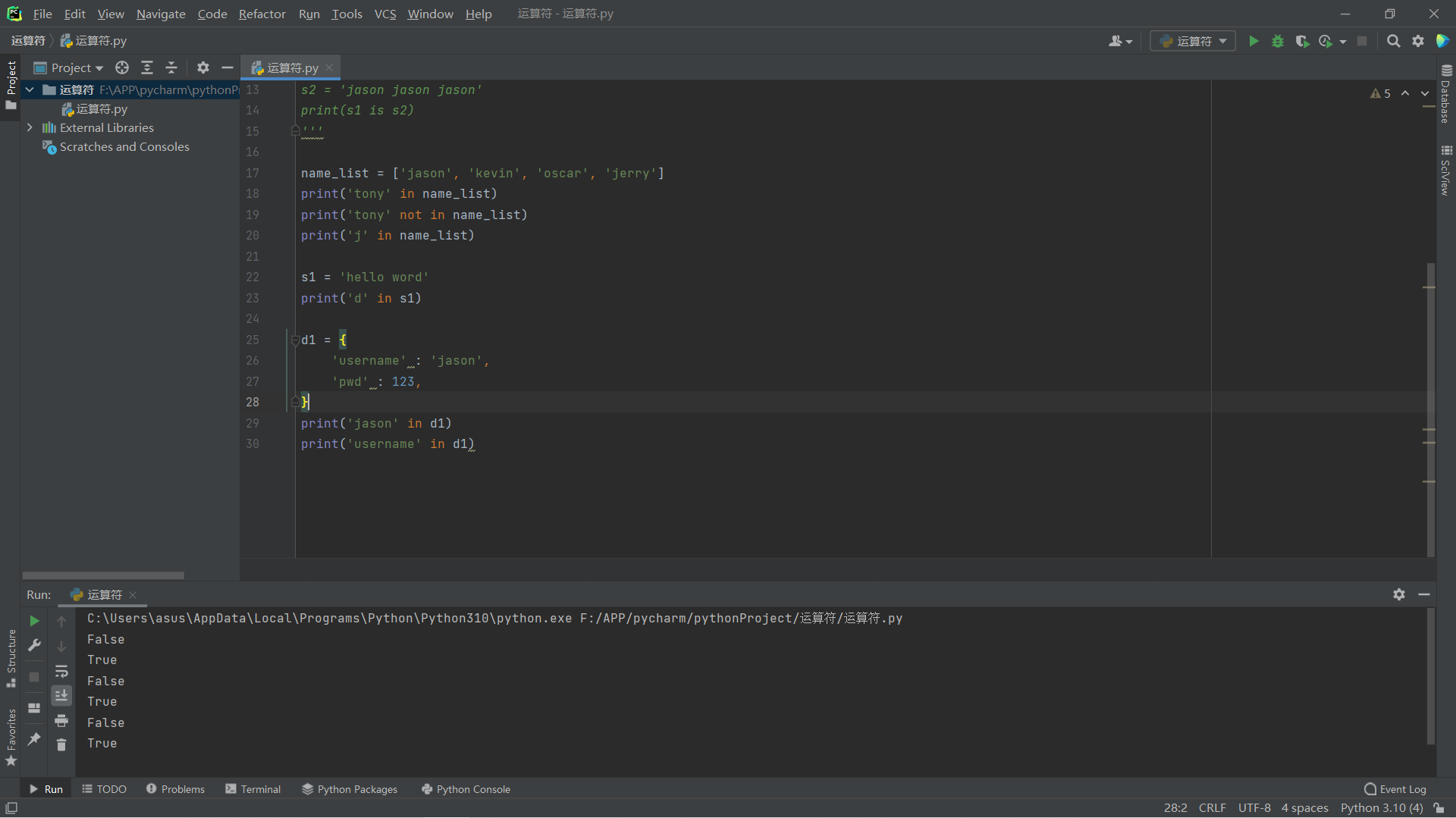Open Search Everywhere magnifier icon

coord(1393,41)
